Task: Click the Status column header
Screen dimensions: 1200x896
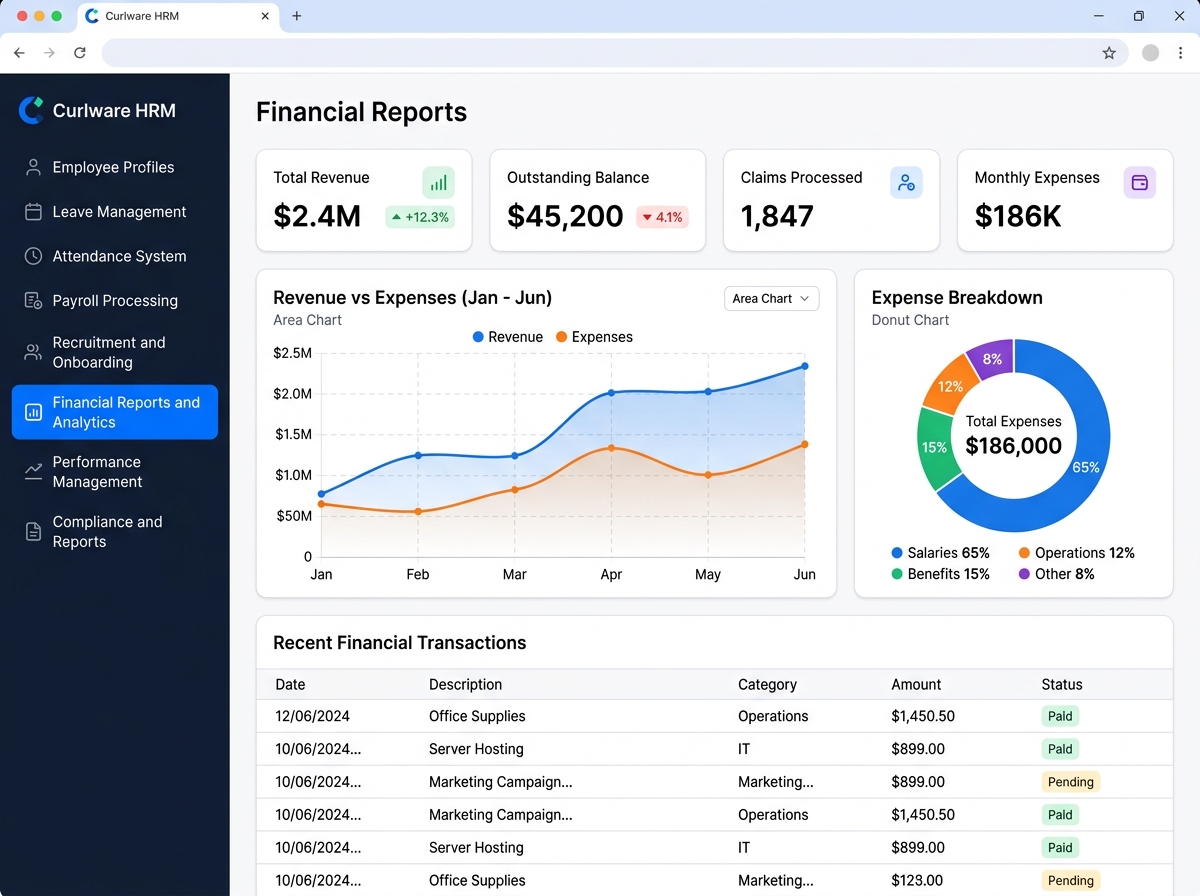Action: (x=1062, y=685)
